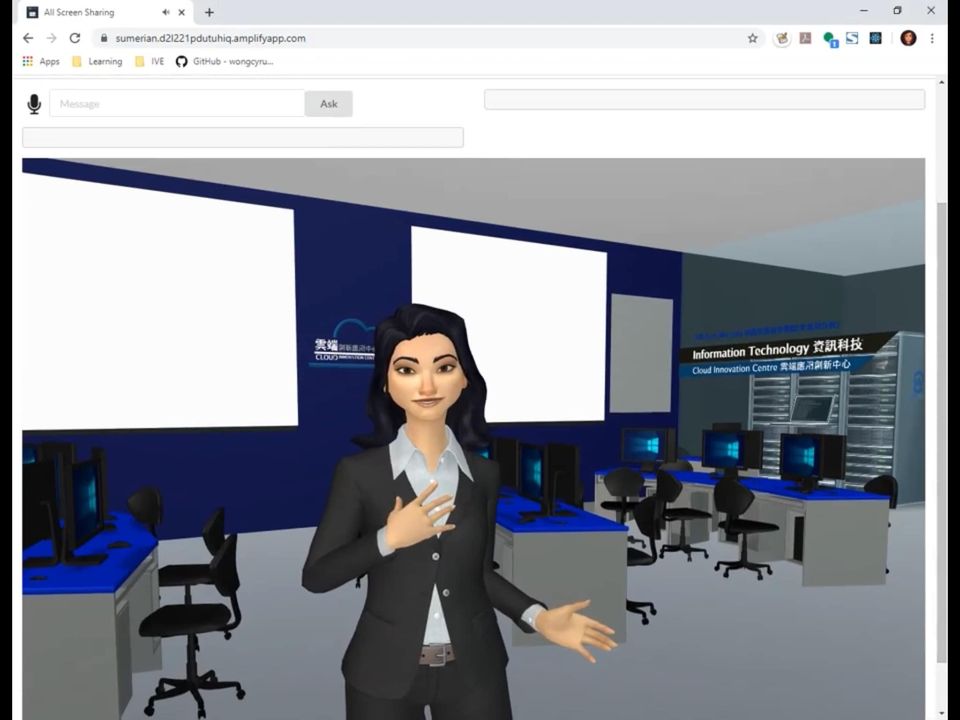Open a new browser tab
The image size is (960, 720).
tap(209, 12)
